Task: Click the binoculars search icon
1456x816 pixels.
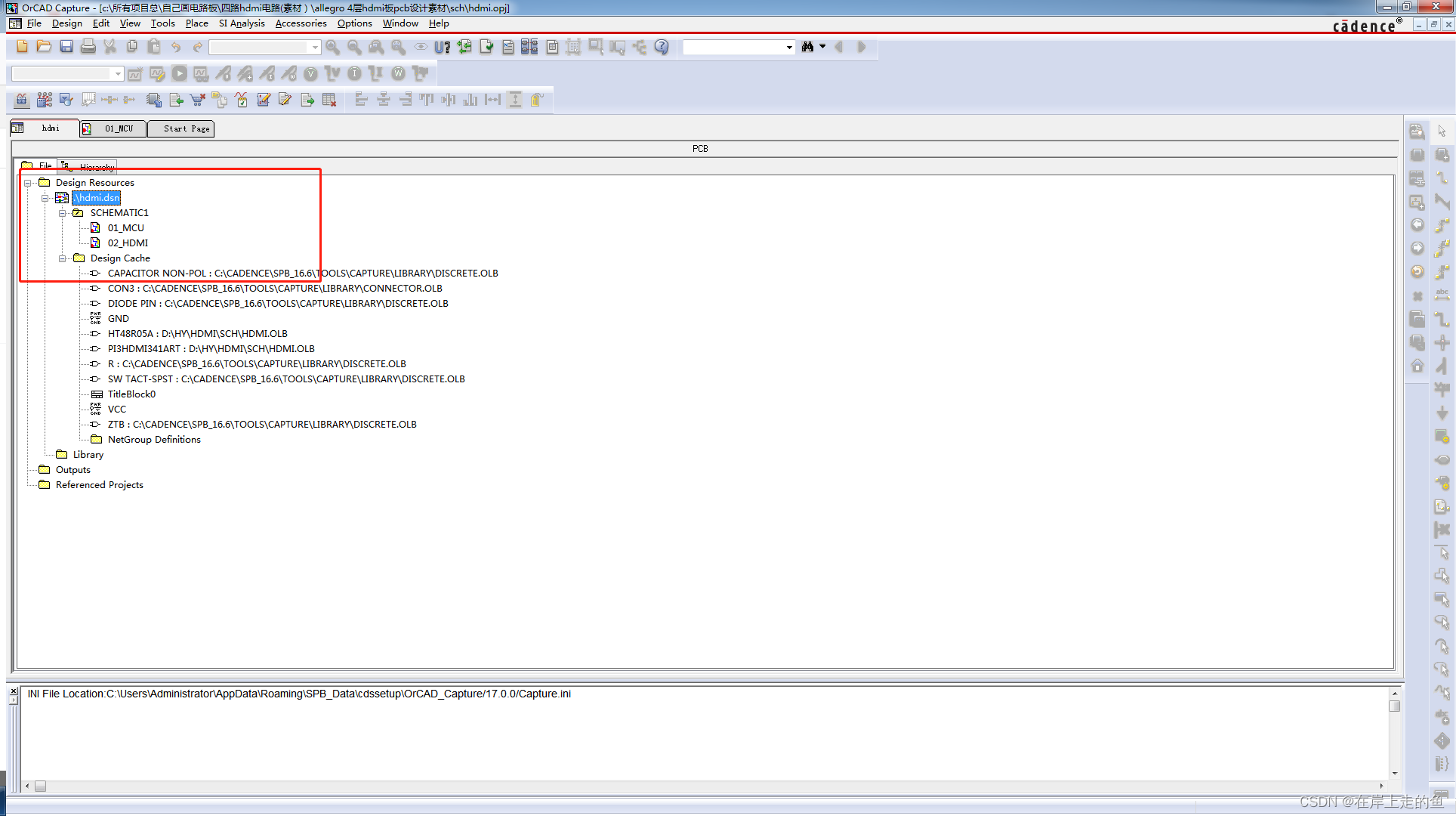Action: [x=807, y=47]
